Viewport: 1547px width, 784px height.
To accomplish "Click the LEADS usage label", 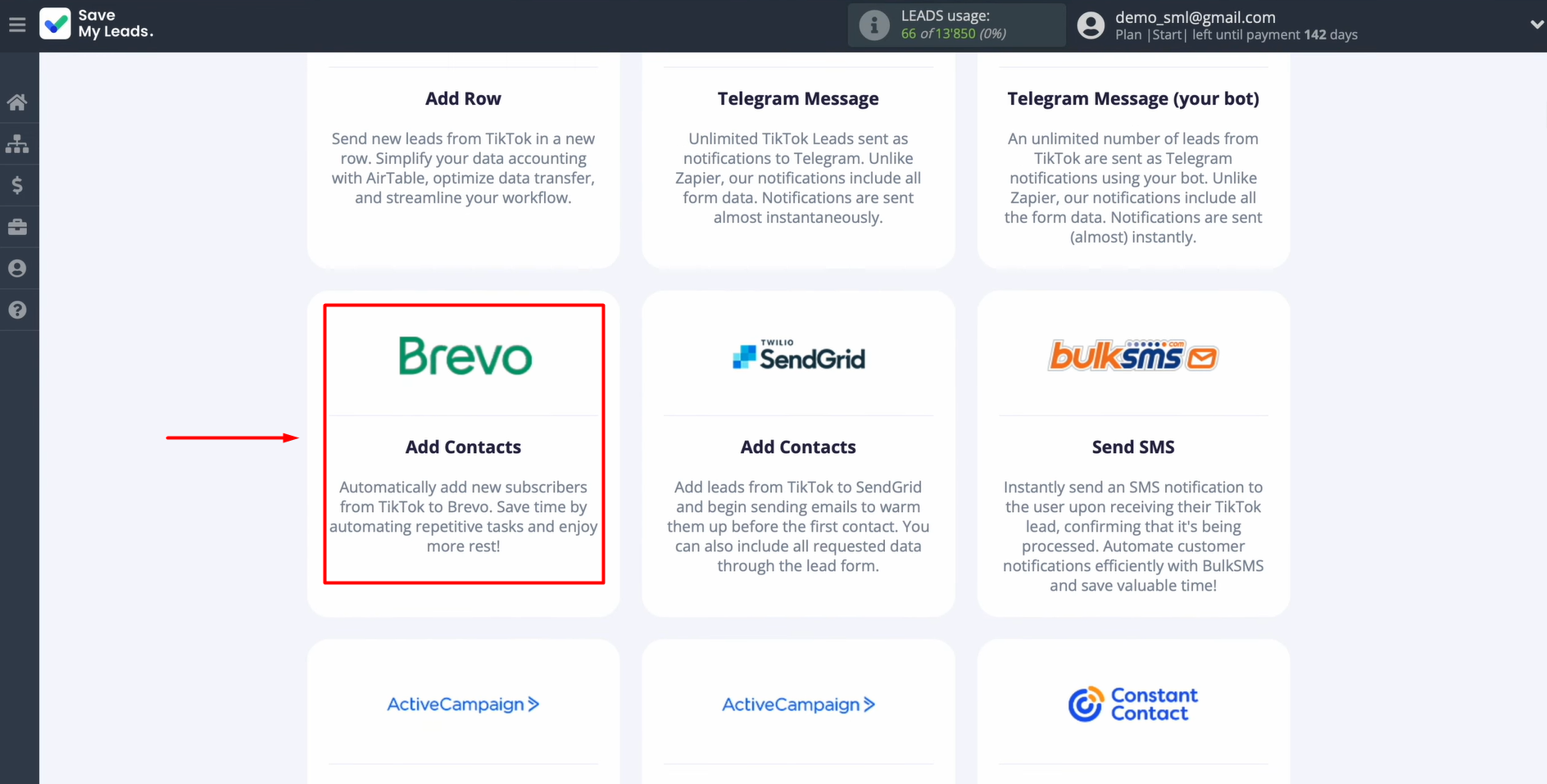I will [946, 16].
